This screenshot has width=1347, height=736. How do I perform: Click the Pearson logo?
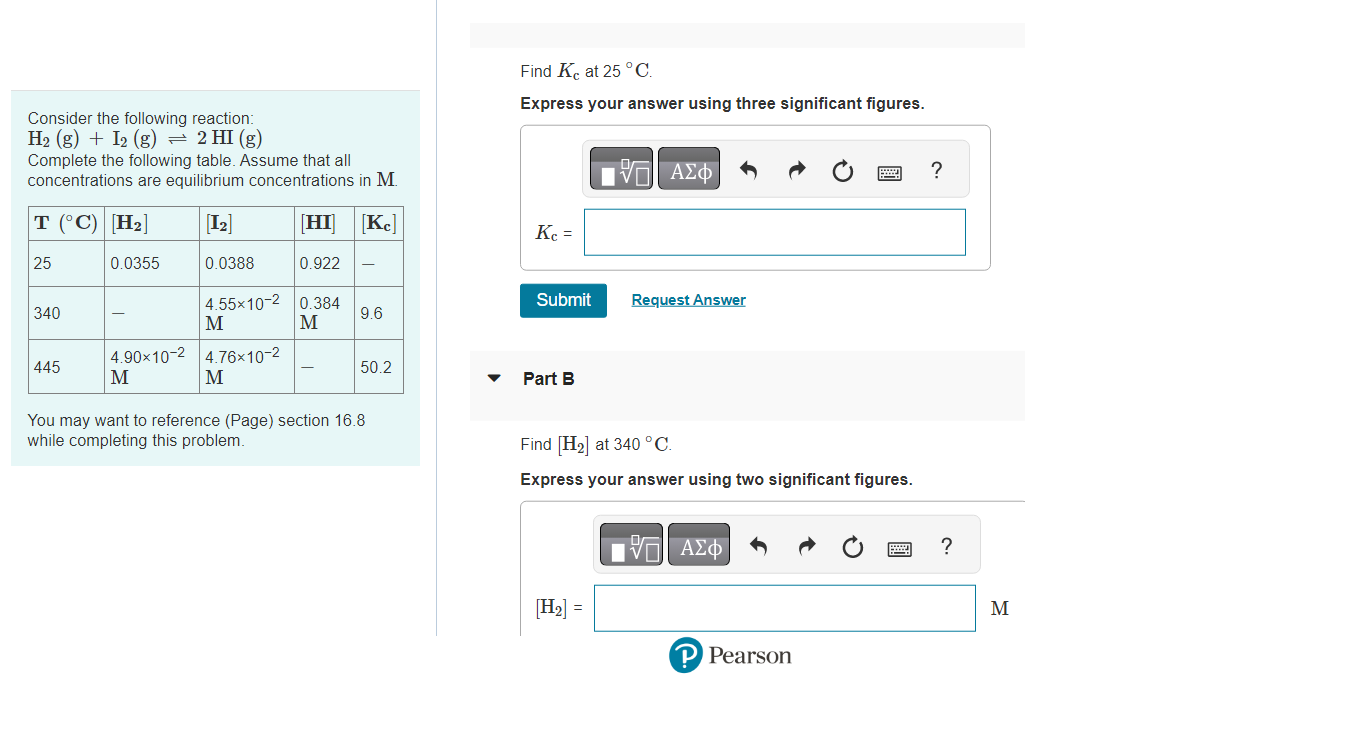coord(729,655)
